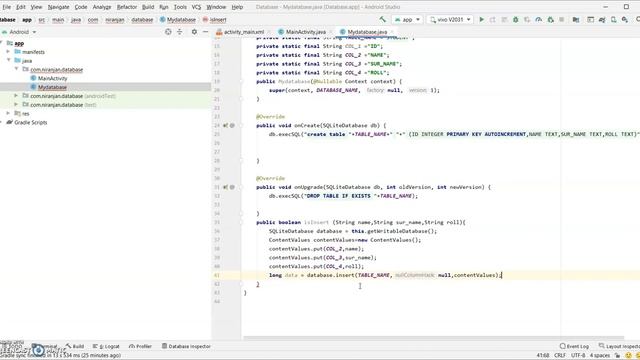Click the onCreate override gutter icon

225,125
